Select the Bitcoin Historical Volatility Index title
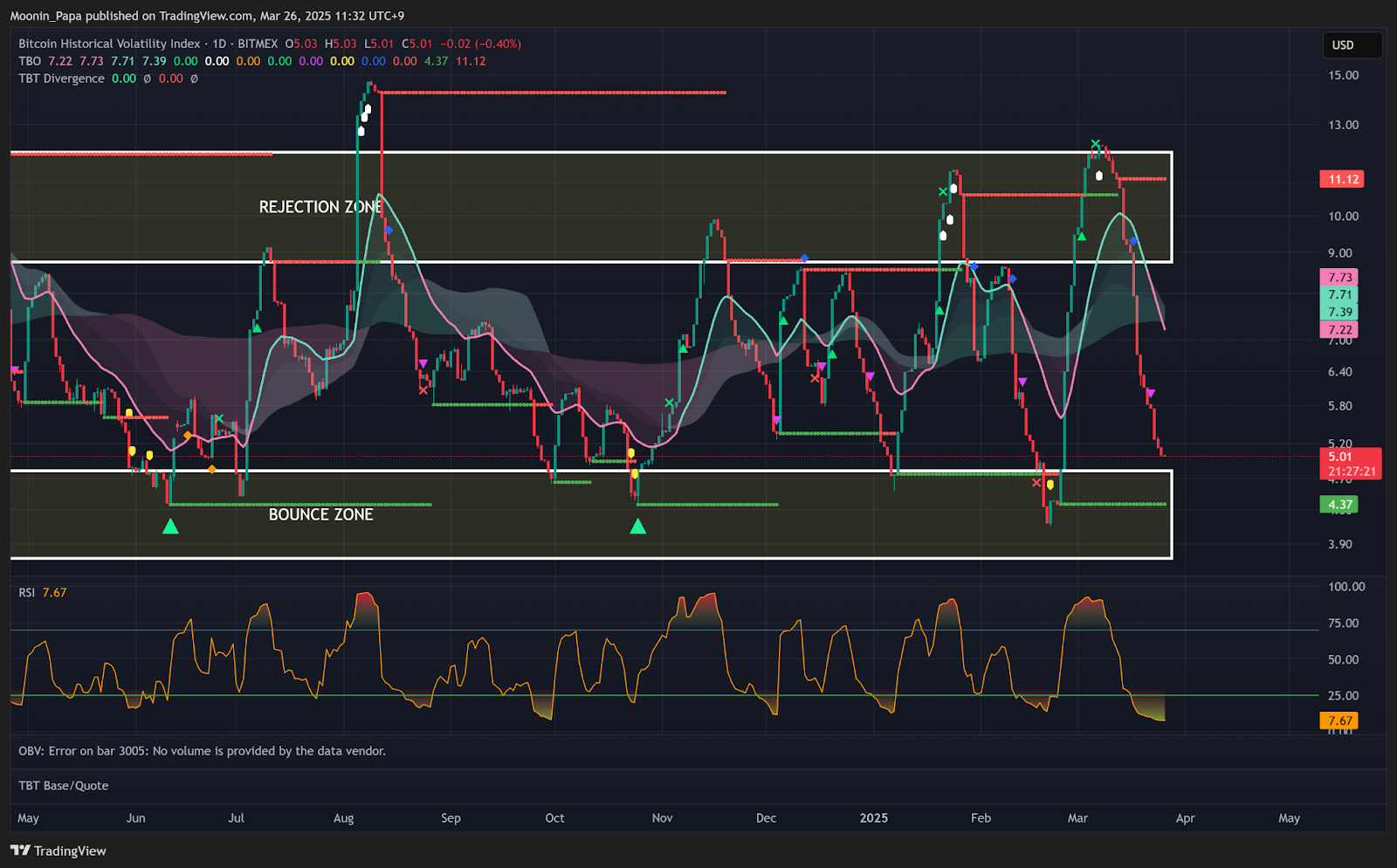 [x=109, y=44]
